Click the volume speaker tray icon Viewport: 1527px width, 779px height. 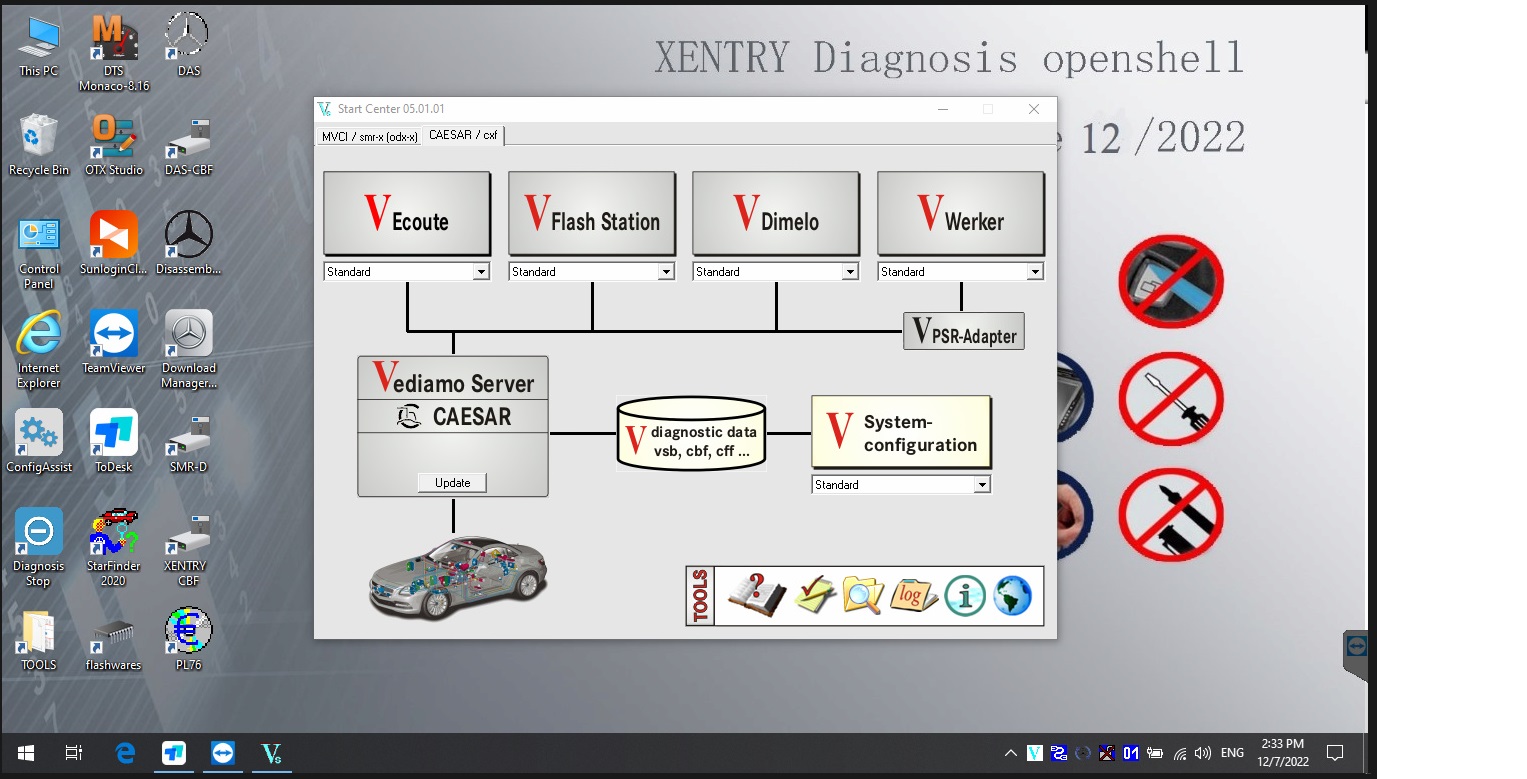1203,753
